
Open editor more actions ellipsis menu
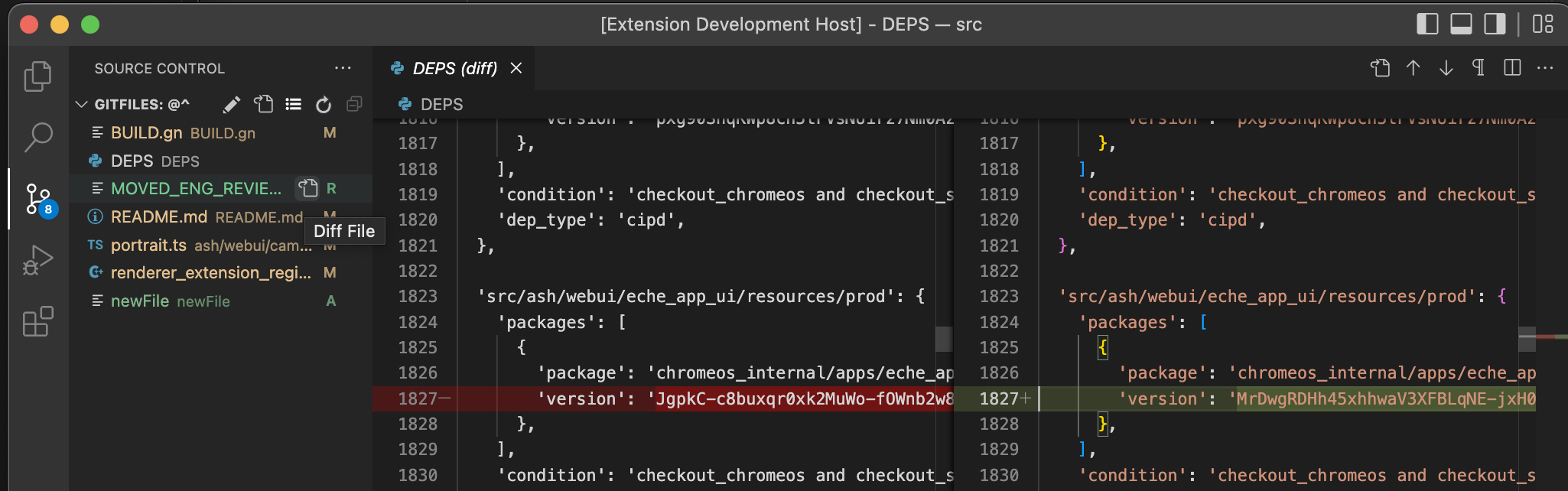pyautogui.click(x=1545, y=68)
